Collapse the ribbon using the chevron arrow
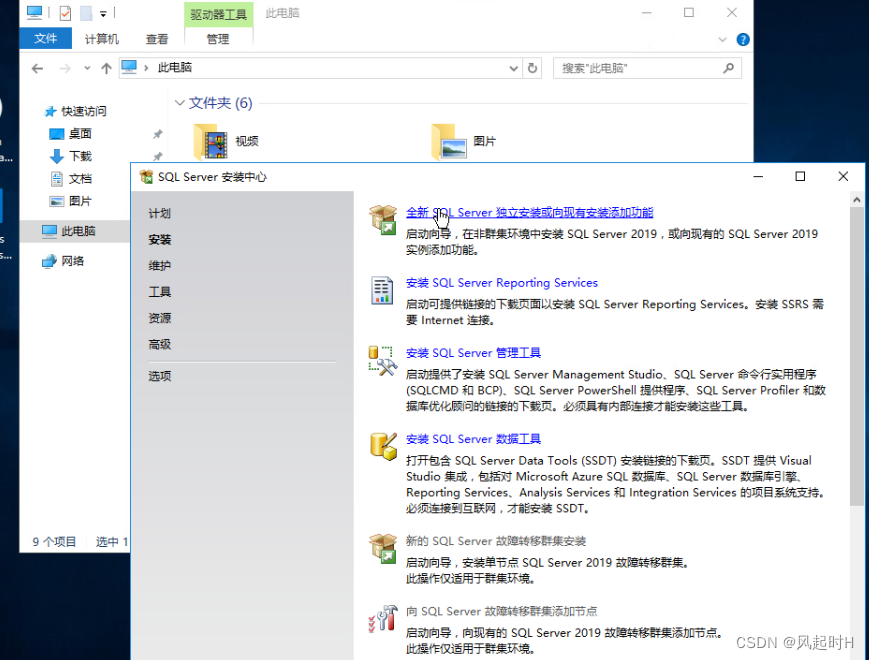Screen dimensions: 869x660 point(721,39)
